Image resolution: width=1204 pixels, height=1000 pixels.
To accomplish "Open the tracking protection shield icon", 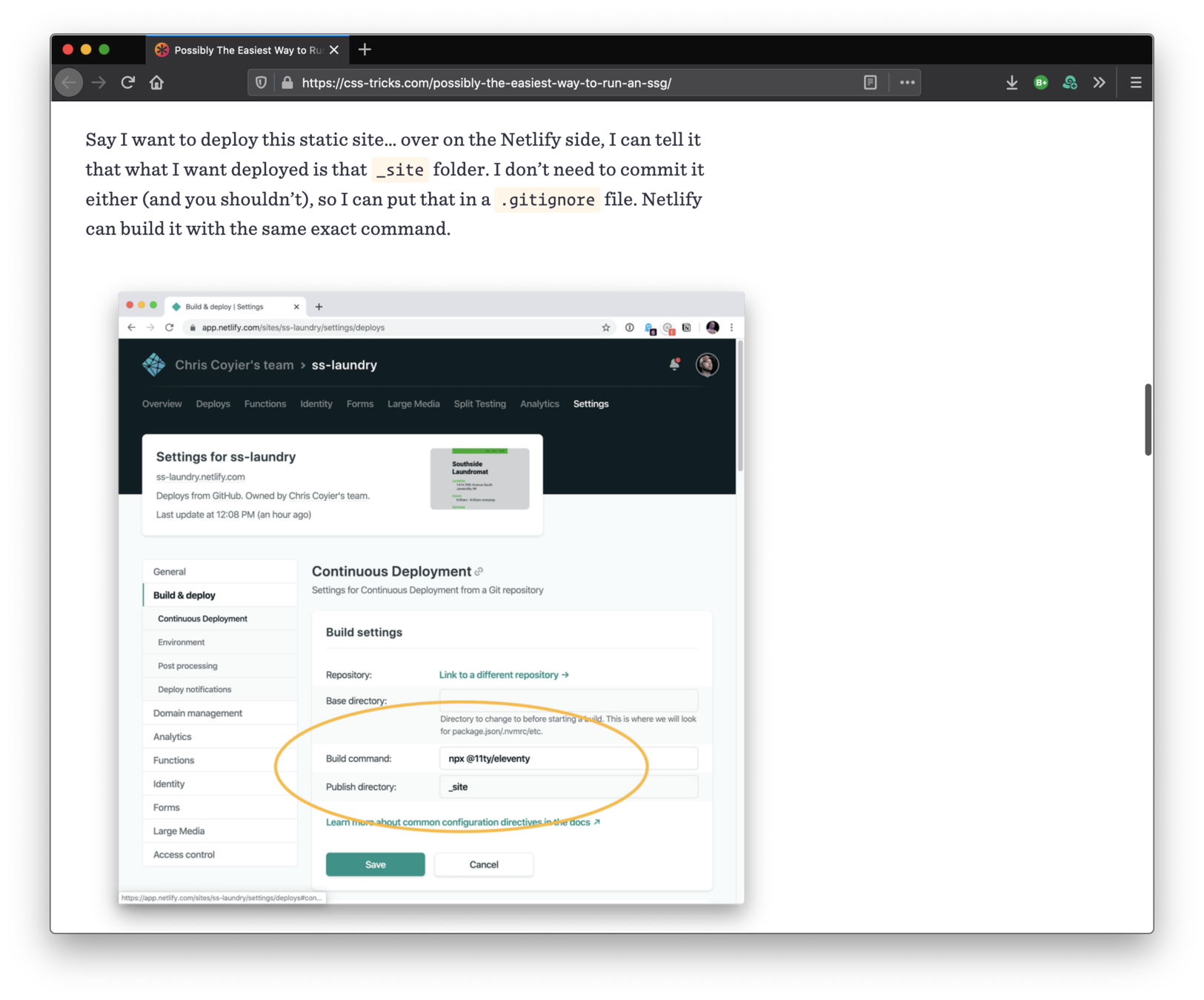I will [x=261, y=82].
